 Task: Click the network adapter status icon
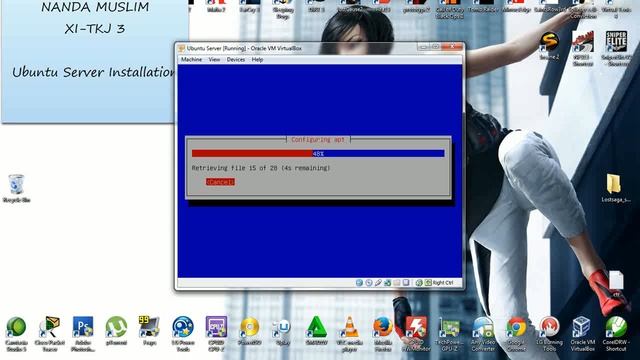[x=387, y=282]
